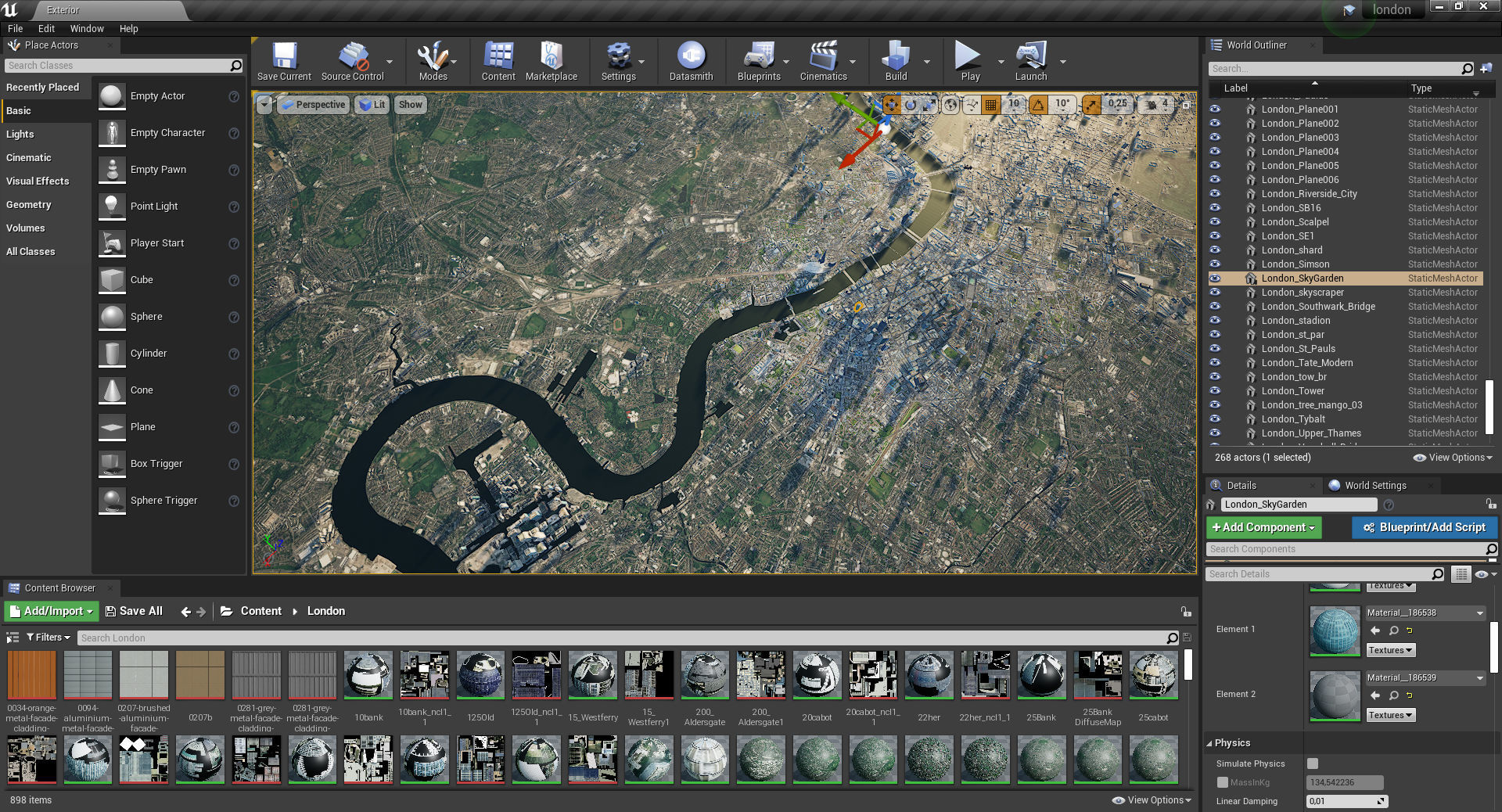Click the Add/Import button
This screenshot has height=812, width=1502.
click(x=52, y=611)
